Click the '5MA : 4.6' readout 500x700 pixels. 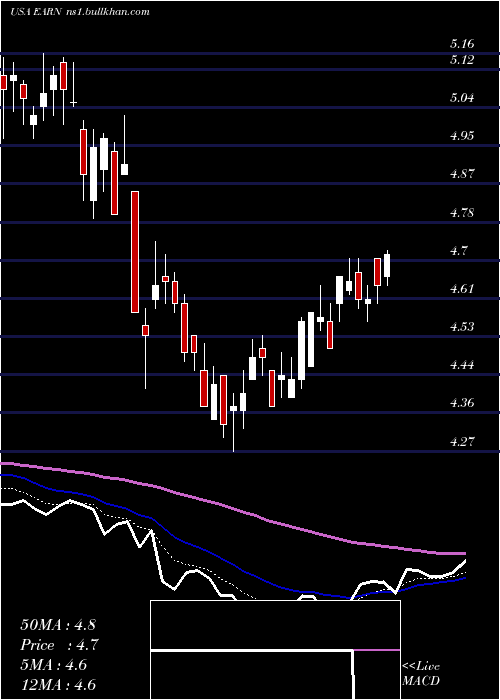pos(53,665)
